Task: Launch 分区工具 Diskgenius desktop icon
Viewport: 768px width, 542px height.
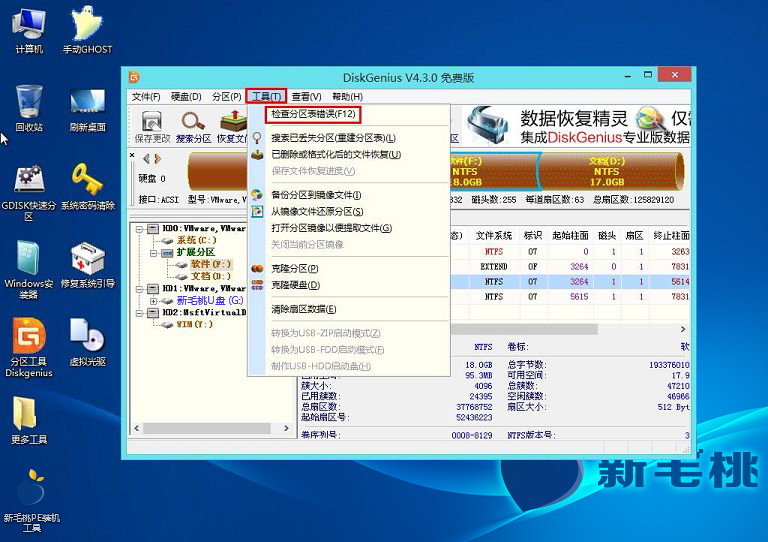Action: pos(29,348)
